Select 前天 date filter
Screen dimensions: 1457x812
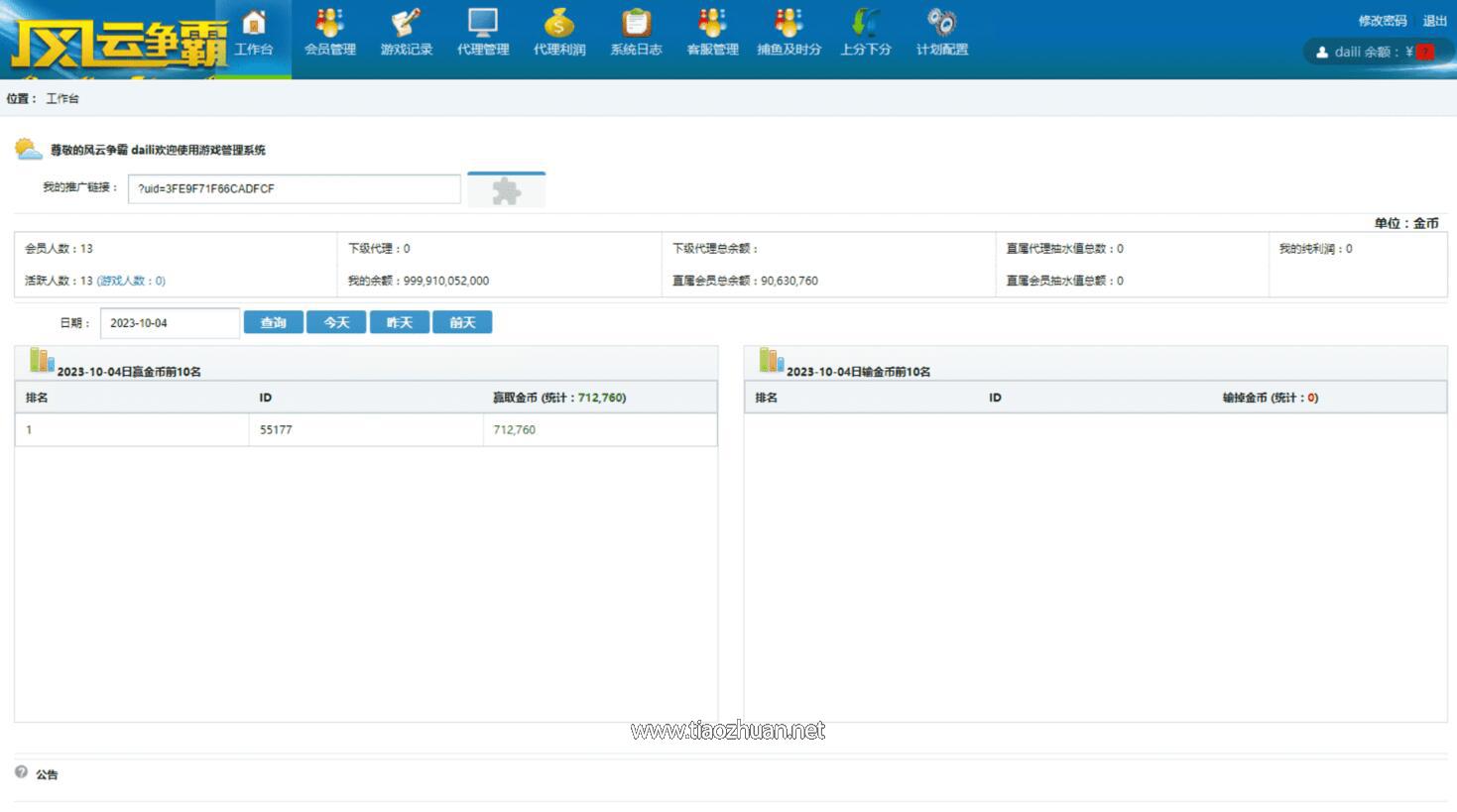point(462,322)
